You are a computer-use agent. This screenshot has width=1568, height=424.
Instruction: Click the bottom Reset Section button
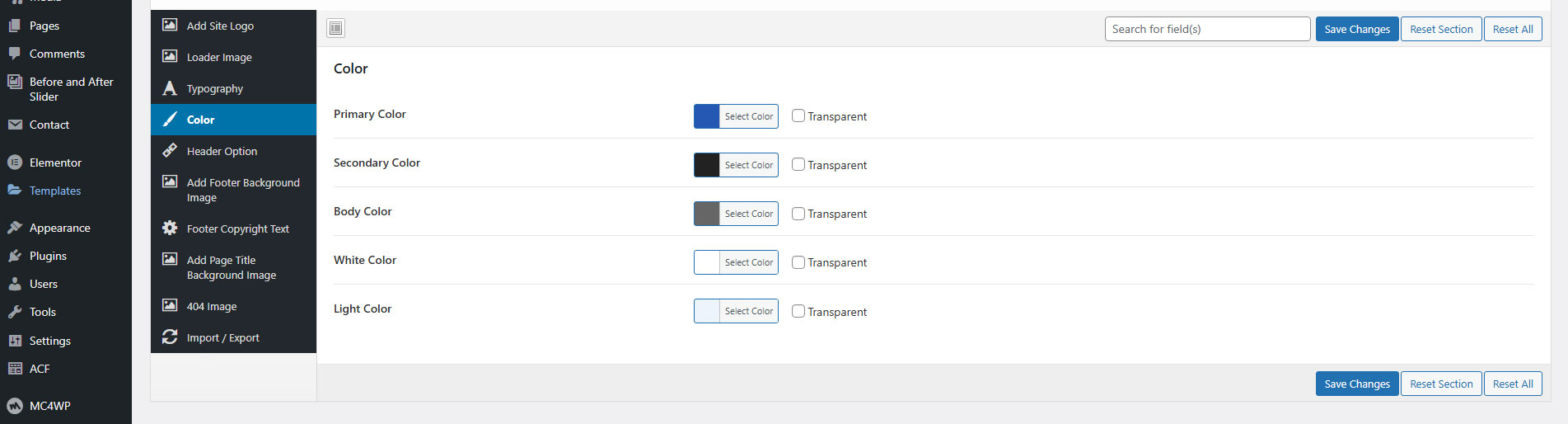tap(1441, 384)
